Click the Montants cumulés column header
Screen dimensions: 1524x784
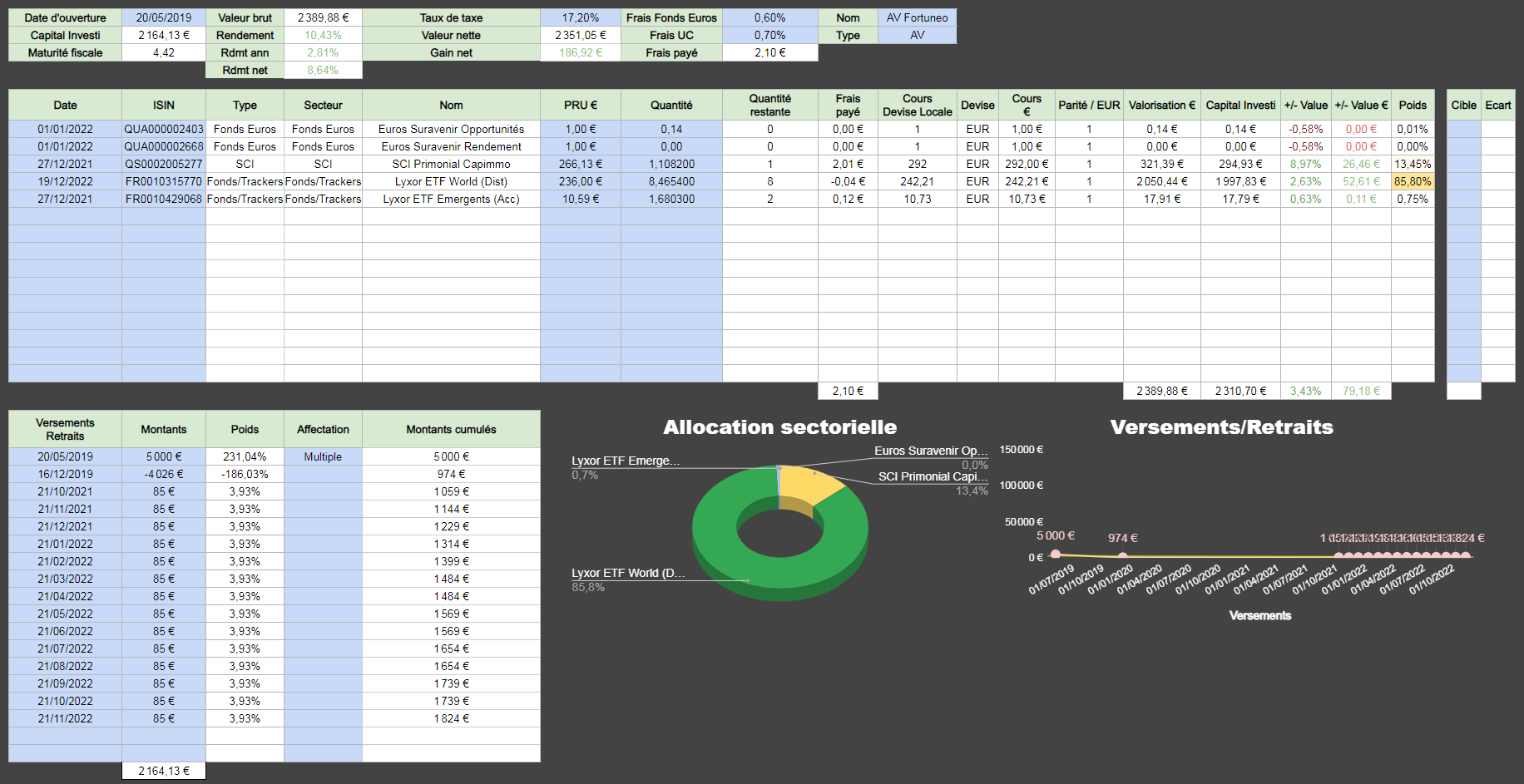pyautogui.click(x=451, y=429)
